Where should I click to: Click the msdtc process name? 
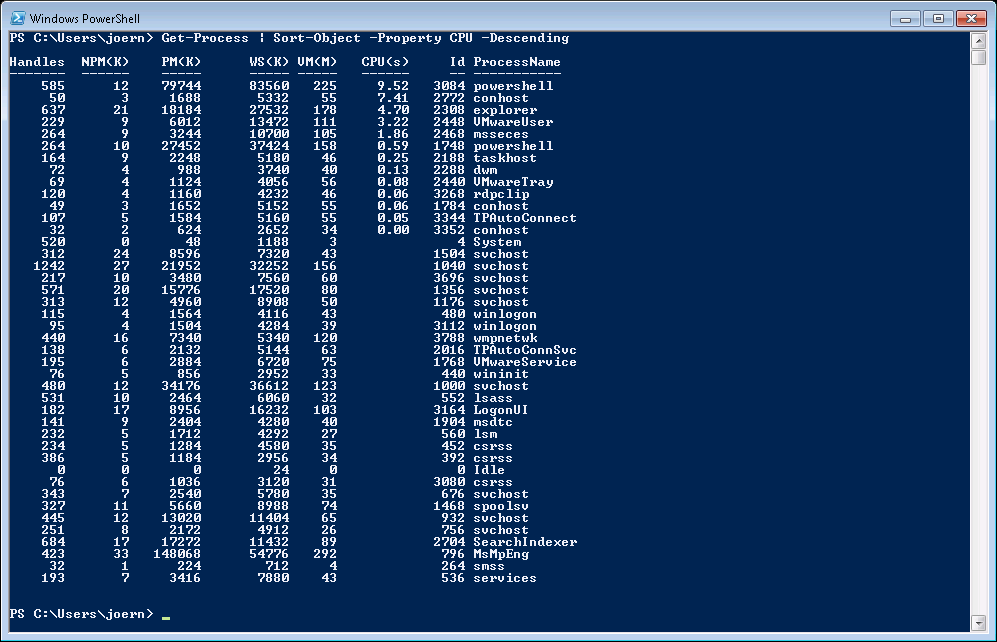(493, 422)
